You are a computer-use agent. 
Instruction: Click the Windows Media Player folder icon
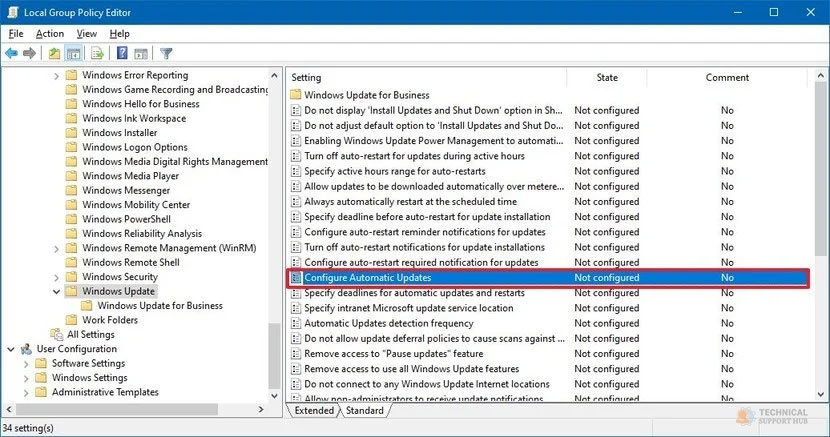pos(71,176)
